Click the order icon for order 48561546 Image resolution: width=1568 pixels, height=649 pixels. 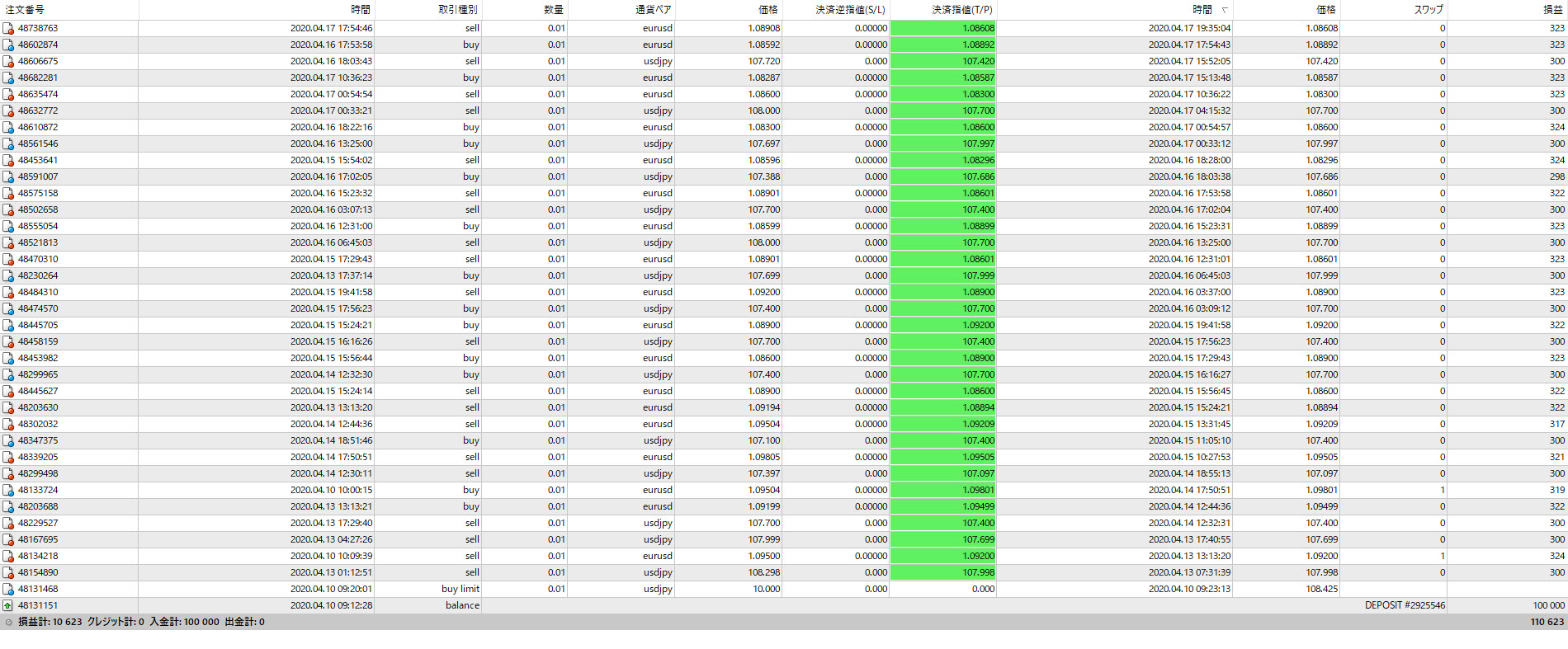point(8,143)
